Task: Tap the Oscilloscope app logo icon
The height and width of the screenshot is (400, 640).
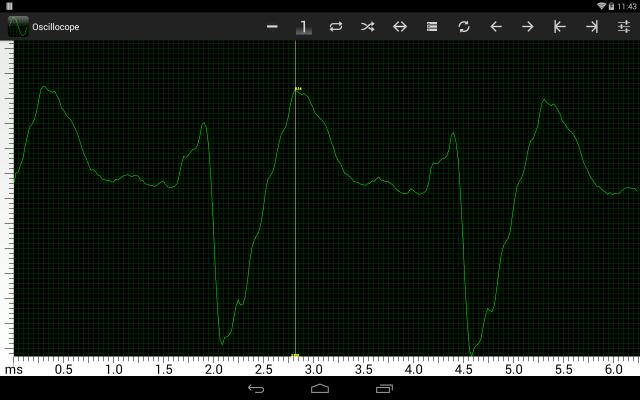Action: (17, 27)
